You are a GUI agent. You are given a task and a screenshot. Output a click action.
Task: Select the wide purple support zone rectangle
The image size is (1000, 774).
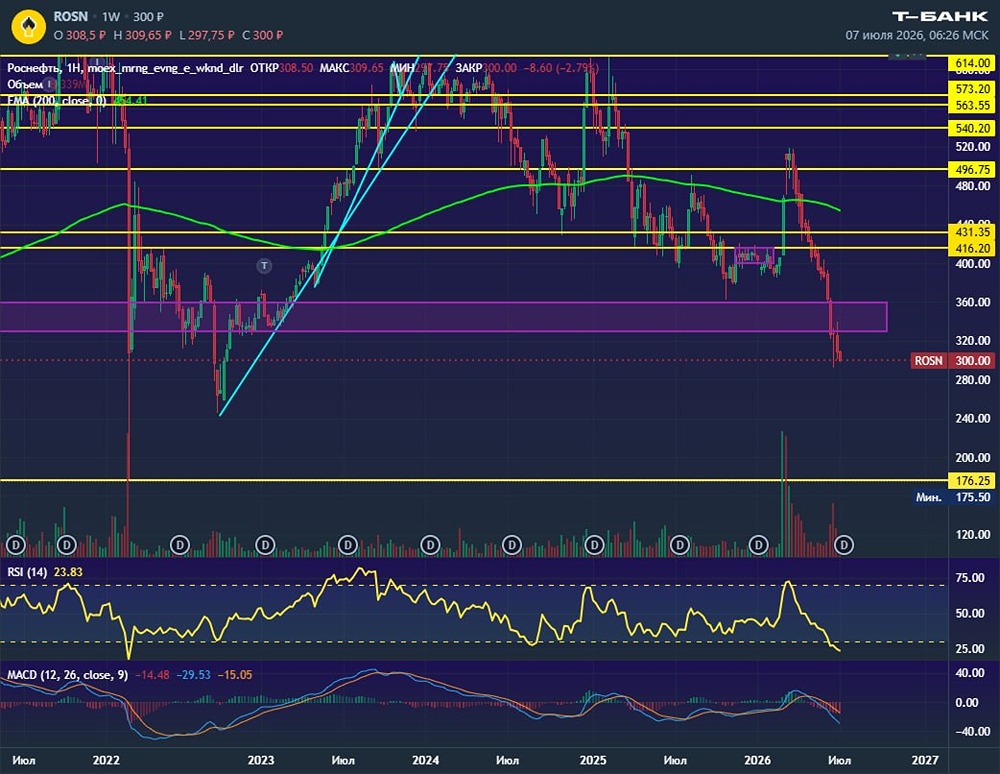443,317
